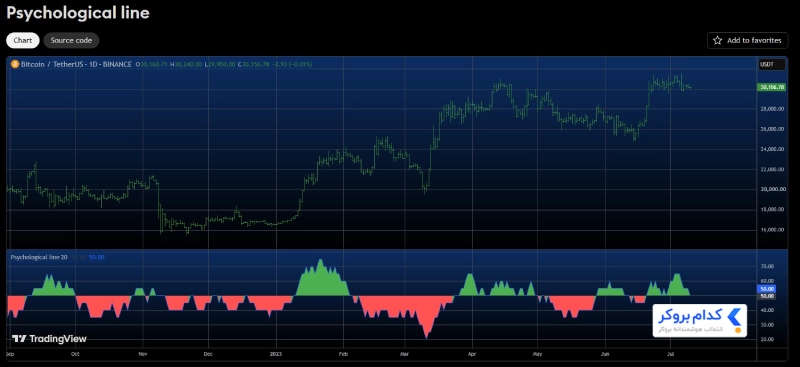800x367 pixels.
Task: Click the May date on the time axis
Action: [x=537, y=353]
